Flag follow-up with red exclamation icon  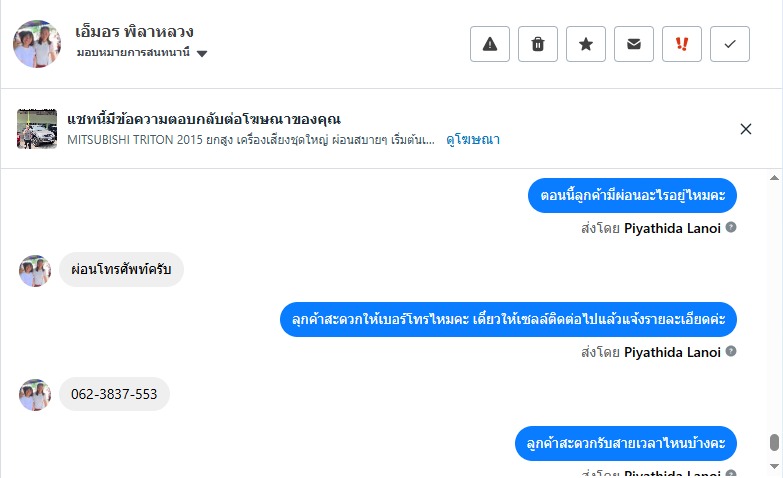coord(682,44)
